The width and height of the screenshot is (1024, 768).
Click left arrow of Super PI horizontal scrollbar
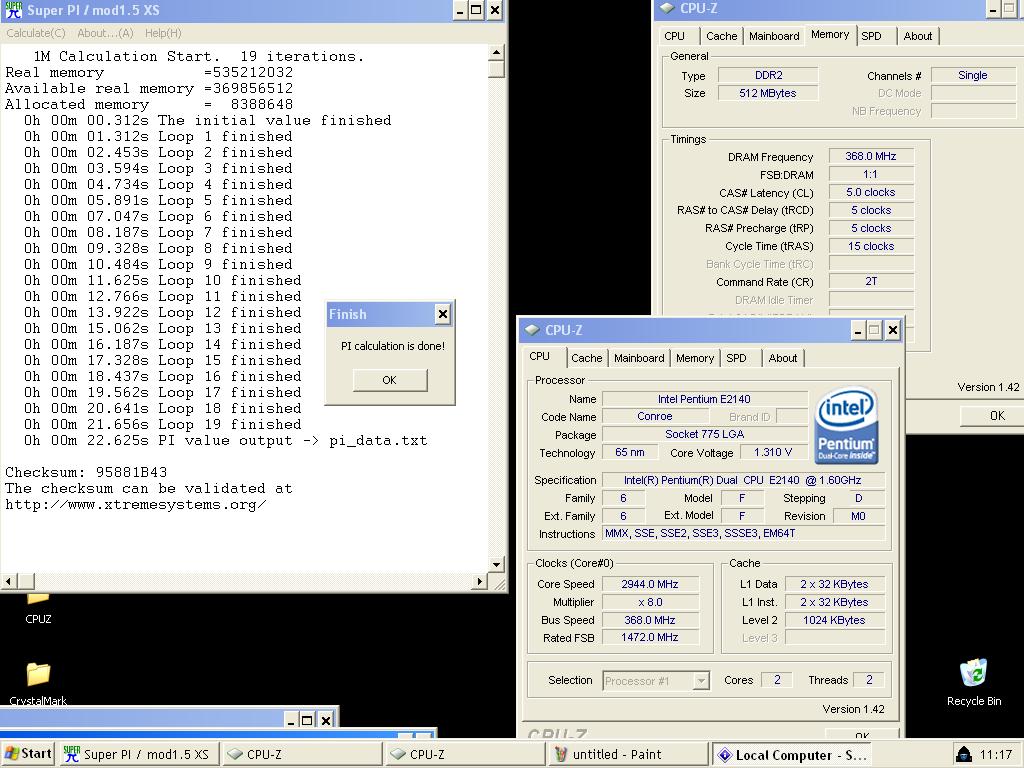point(8,581)
